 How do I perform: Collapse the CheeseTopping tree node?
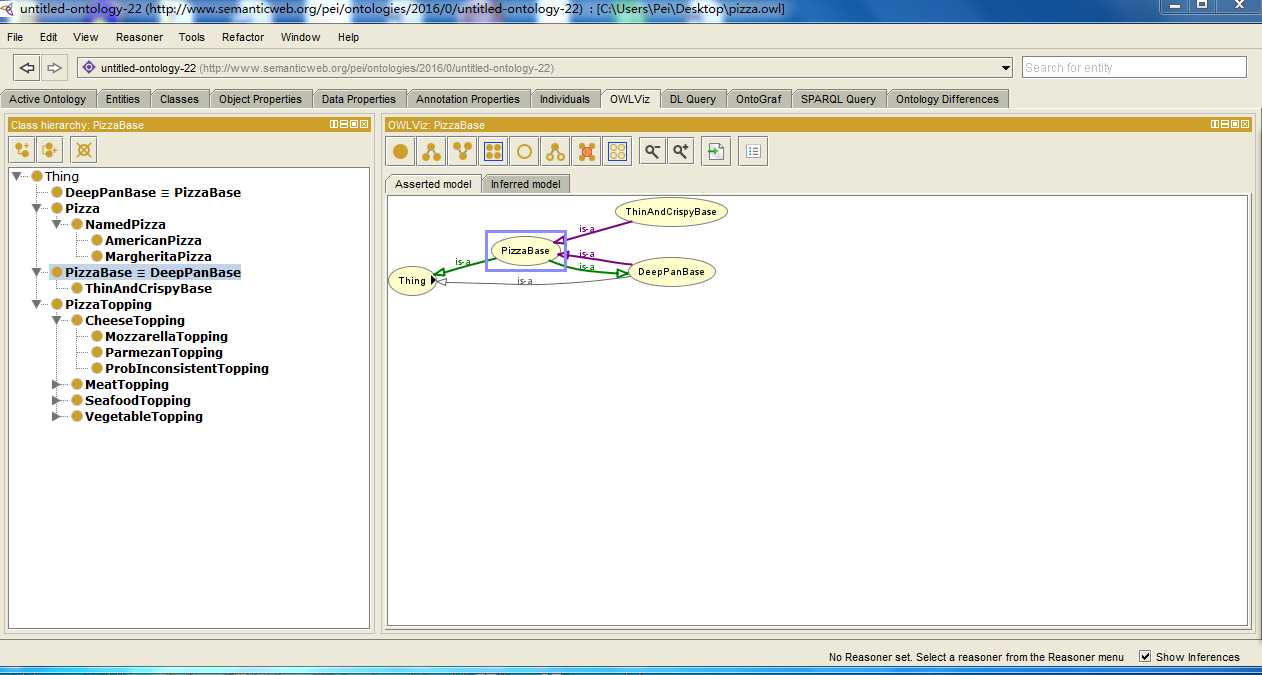[57, 320]
